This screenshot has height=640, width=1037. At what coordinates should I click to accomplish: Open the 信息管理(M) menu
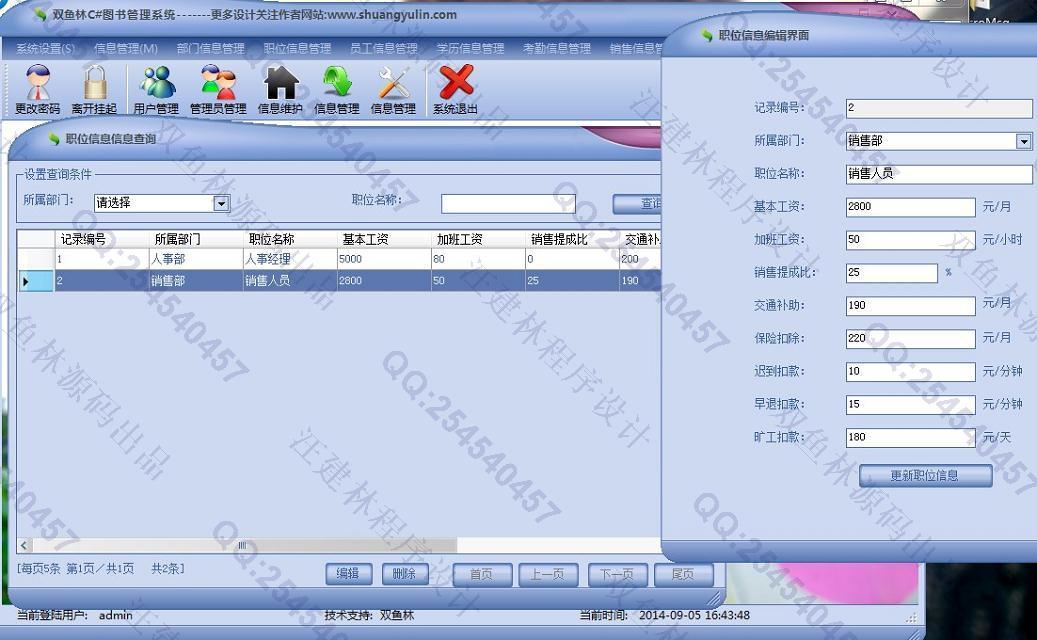126,48
